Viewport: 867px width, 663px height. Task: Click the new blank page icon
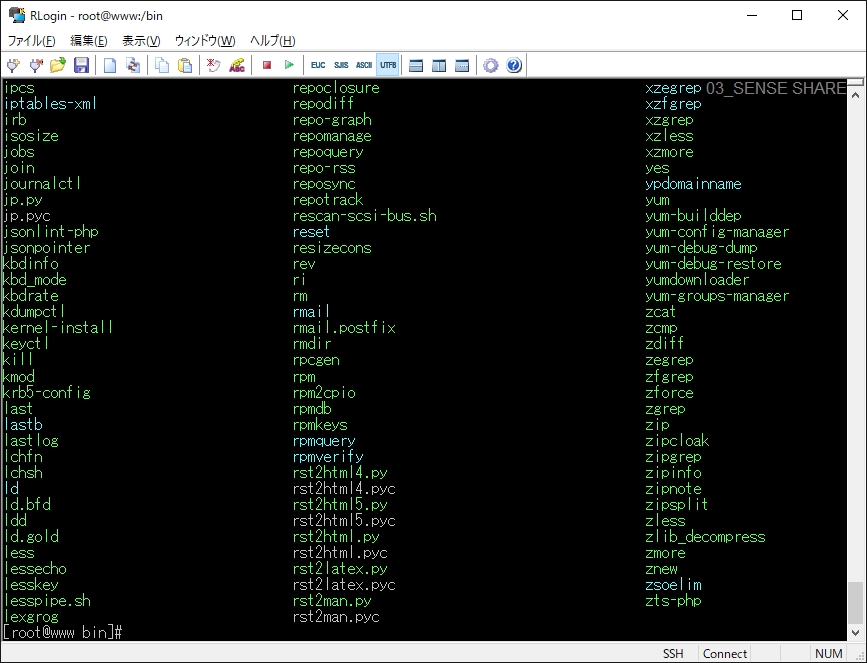pyautogui.click(x=110, y=65)
